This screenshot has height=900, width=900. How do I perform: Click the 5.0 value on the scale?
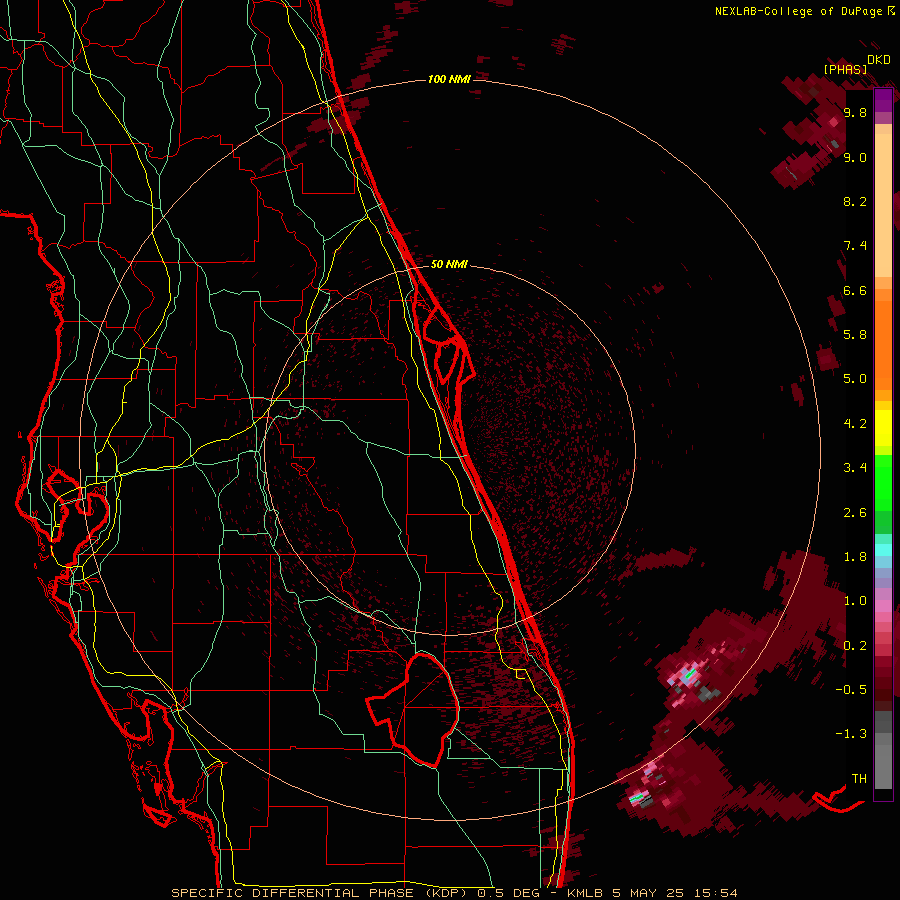click(855, 379)
